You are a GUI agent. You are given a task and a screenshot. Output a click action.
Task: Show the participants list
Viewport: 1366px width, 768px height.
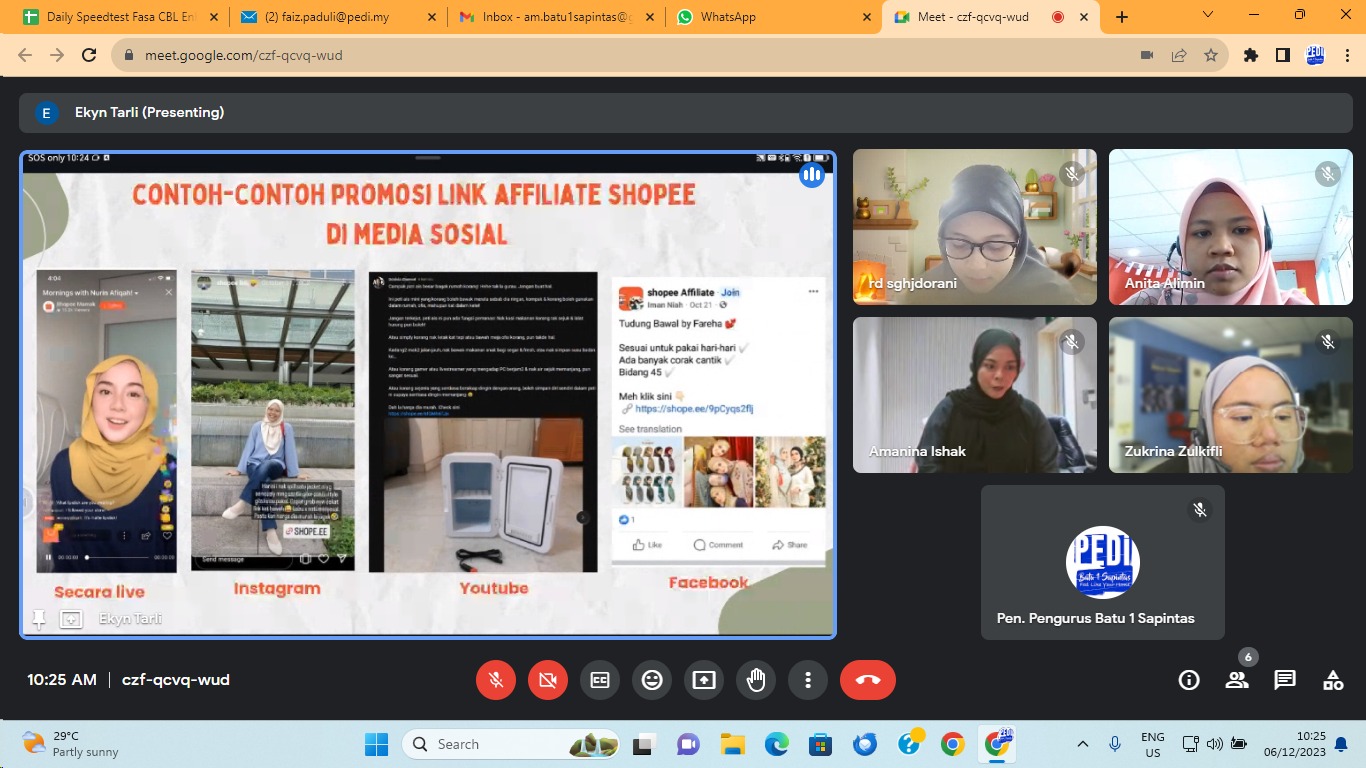[x=1237, y=680]
